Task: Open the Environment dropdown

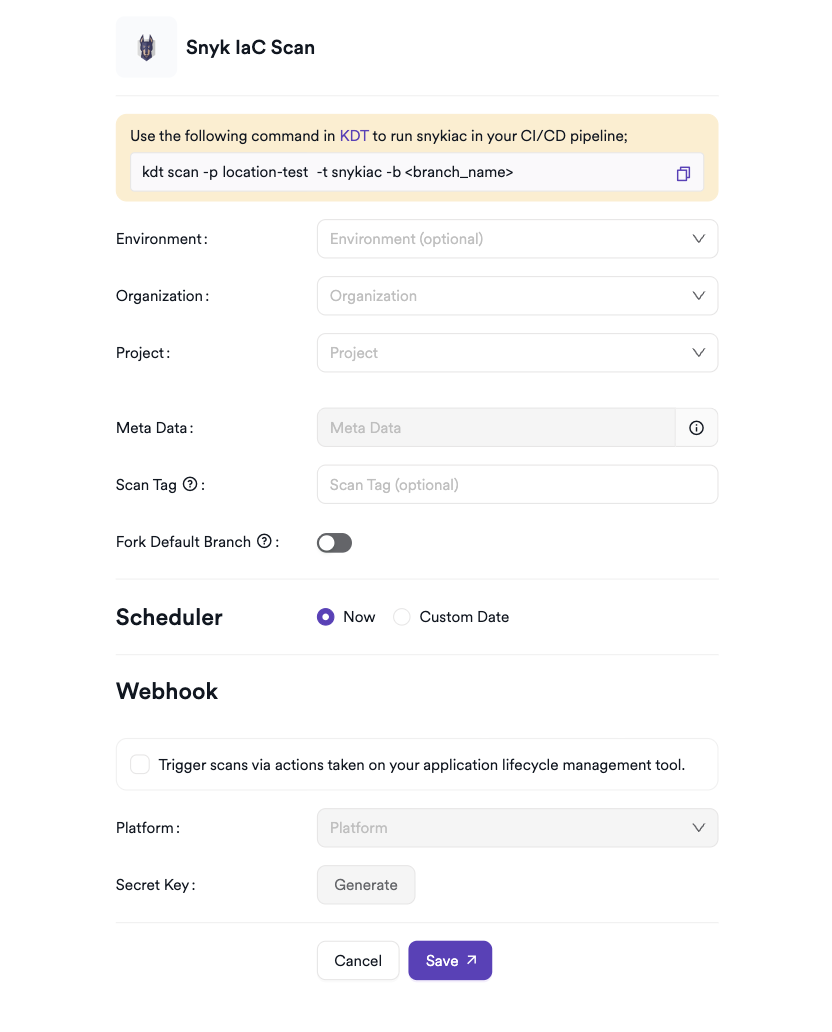Action: pyautogui.click(x=517, y=239)
